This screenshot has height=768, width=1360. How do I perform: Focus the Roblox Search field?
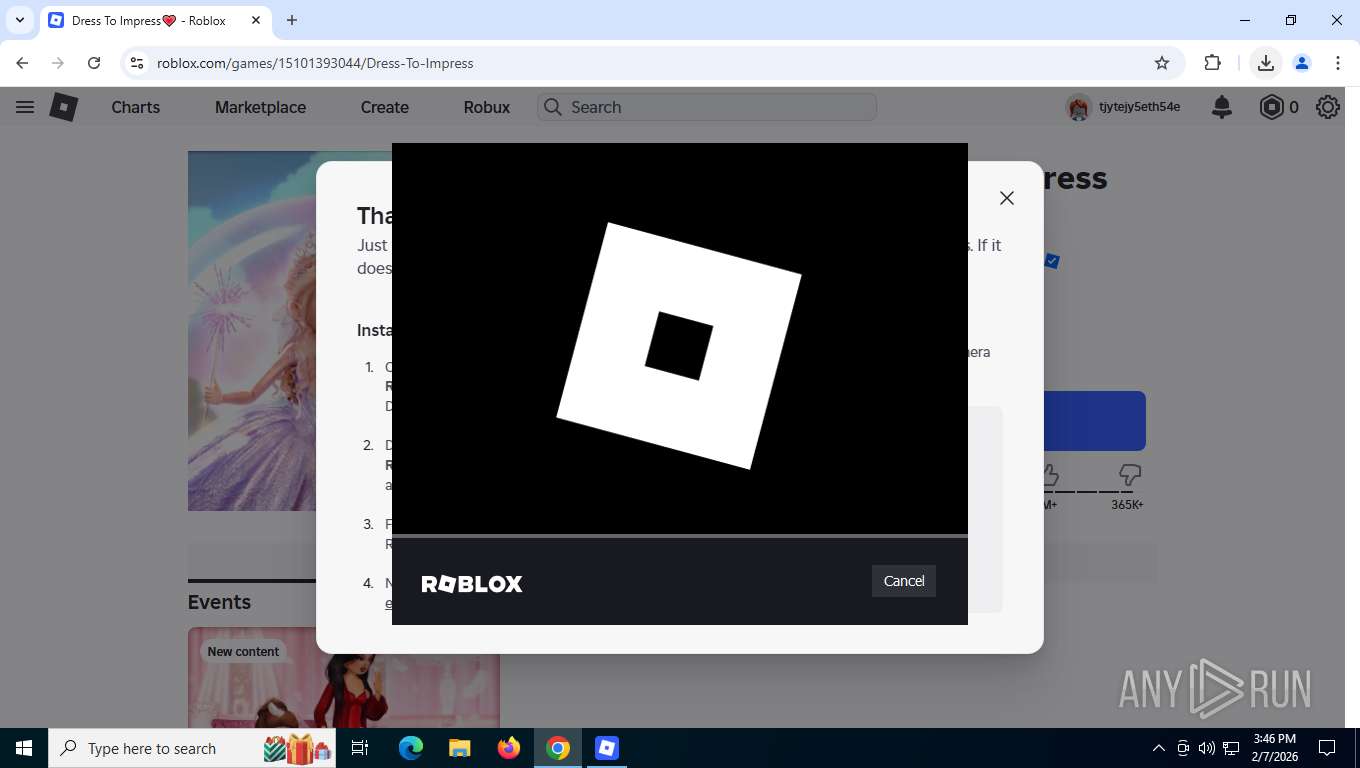pyautogui.click(x=707, y=107)
